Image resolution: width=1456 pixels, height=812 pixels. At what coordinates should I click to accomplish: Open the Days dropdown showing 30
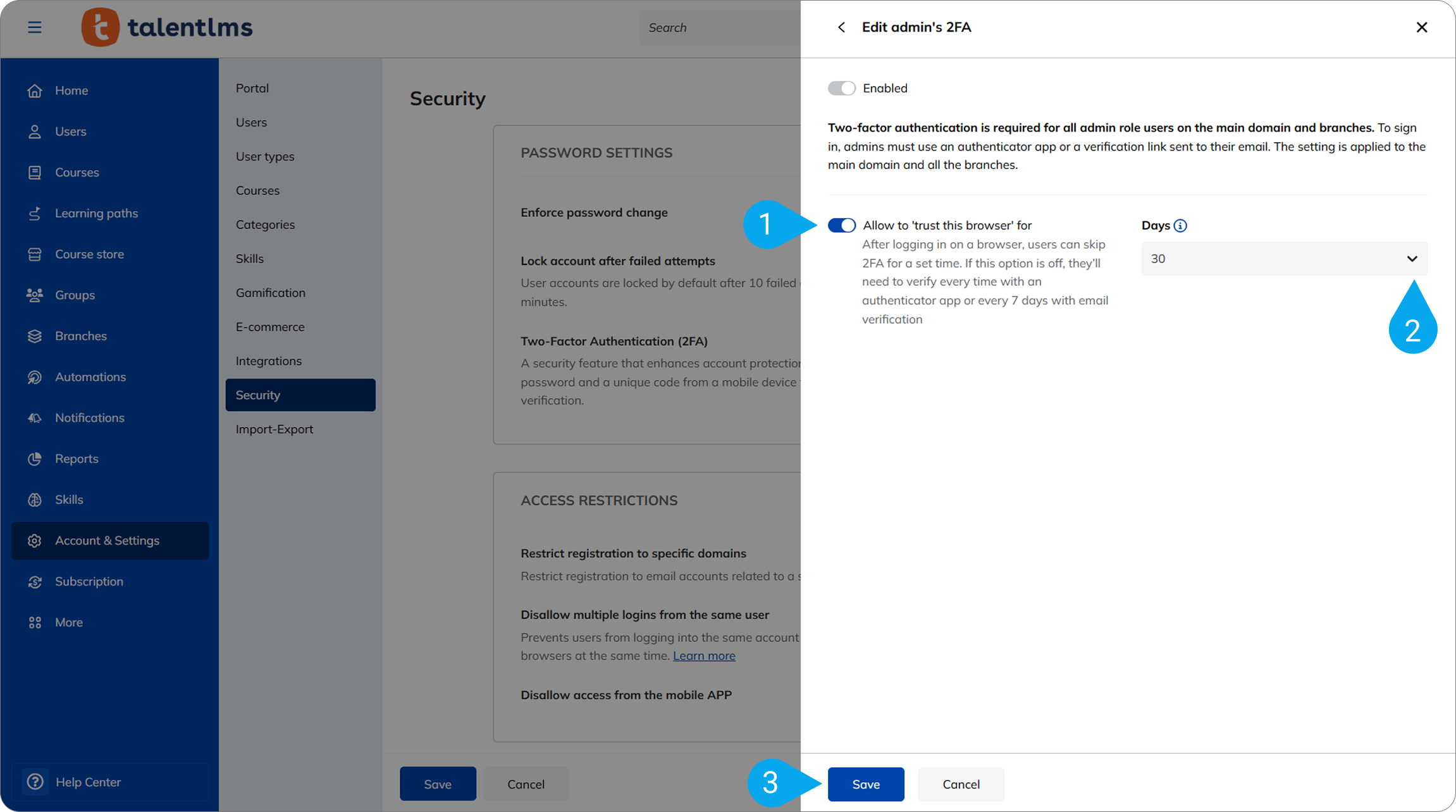tap(1284, 259)
